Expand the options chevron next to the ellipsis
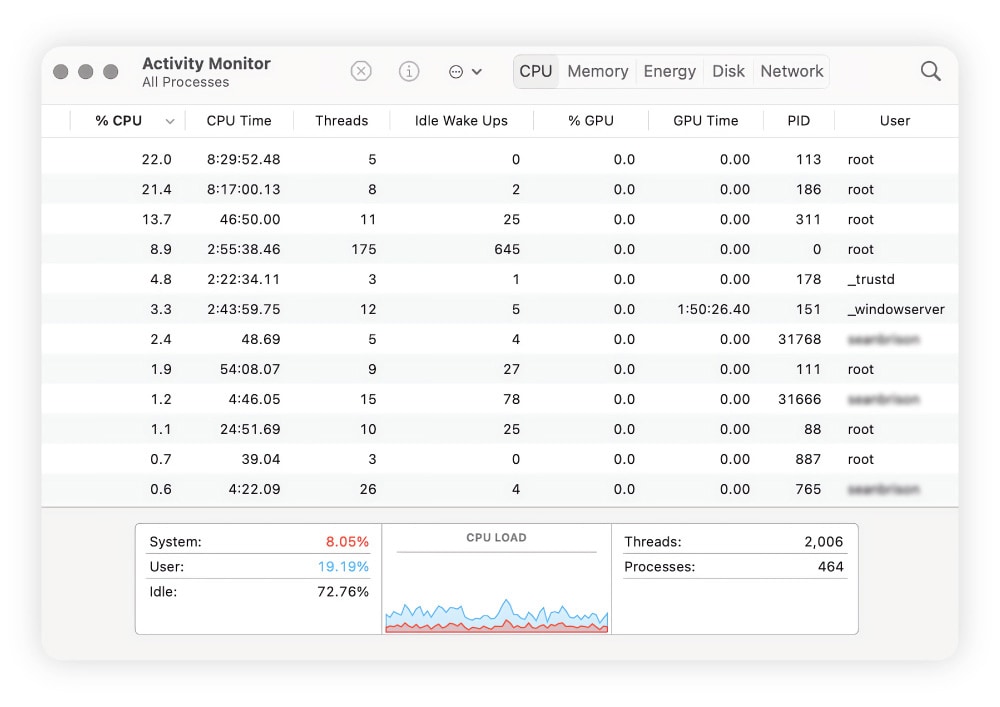Screen dimensions: 1000x707 pos(477,71)
